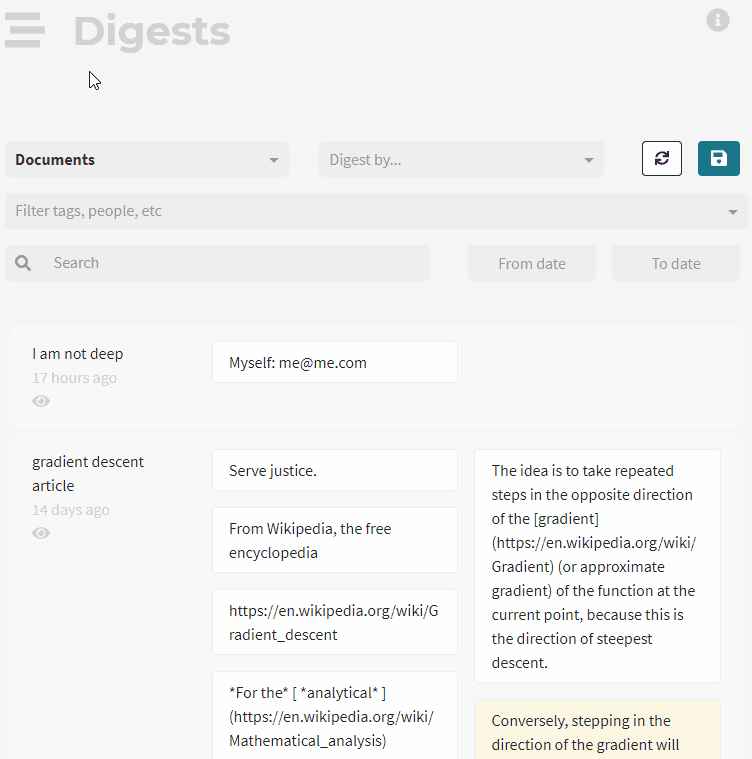Pick a From date
Viewport: 752px width, 759px height.
point(532,264)
